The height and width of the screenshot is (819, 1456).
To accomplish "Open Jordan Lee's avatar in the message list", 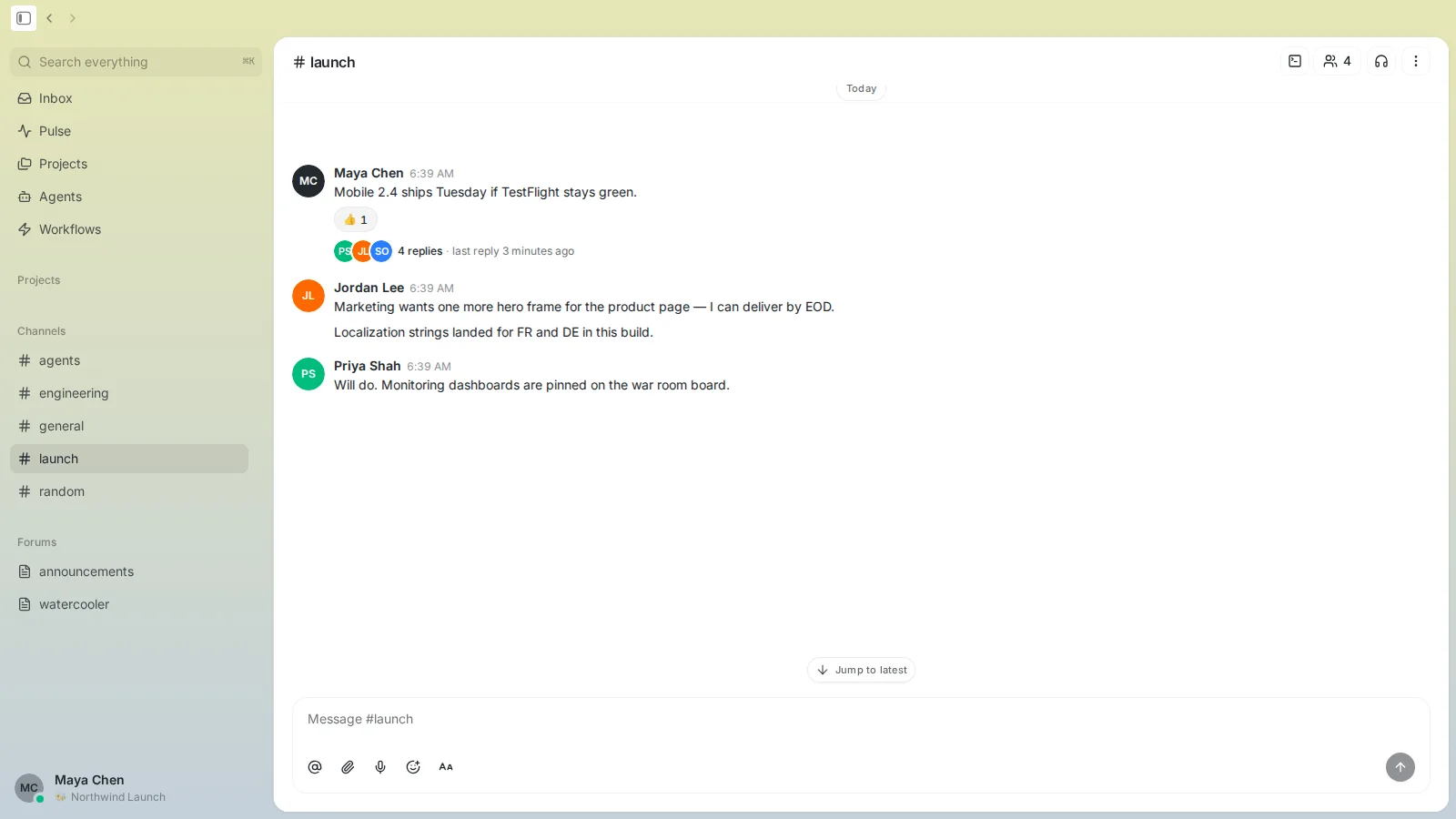I will [308, 296].
